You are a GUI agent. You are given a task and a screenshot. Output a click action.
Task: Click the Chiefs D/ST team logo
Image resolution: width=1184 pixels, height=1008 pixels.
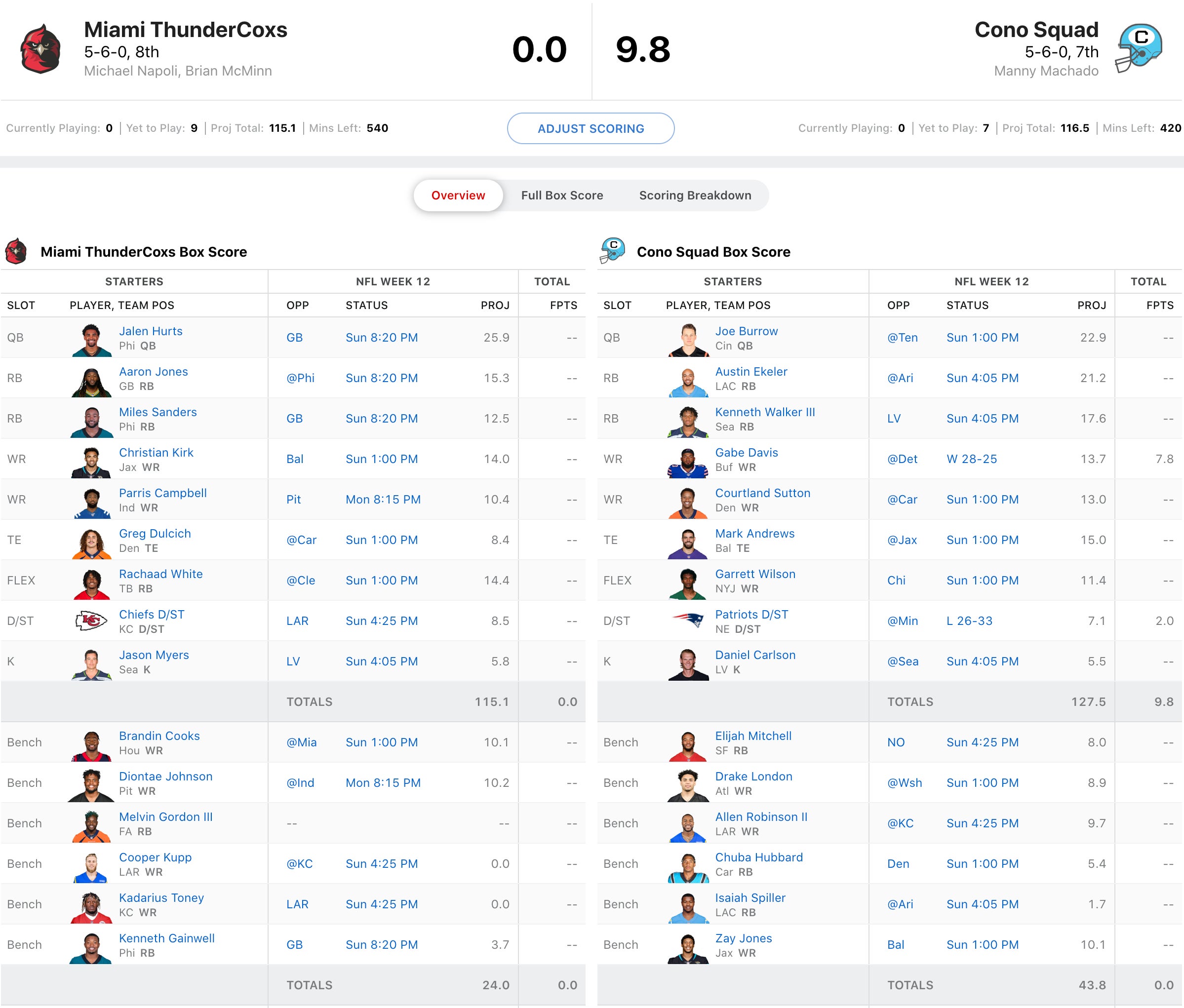(91, 620)
